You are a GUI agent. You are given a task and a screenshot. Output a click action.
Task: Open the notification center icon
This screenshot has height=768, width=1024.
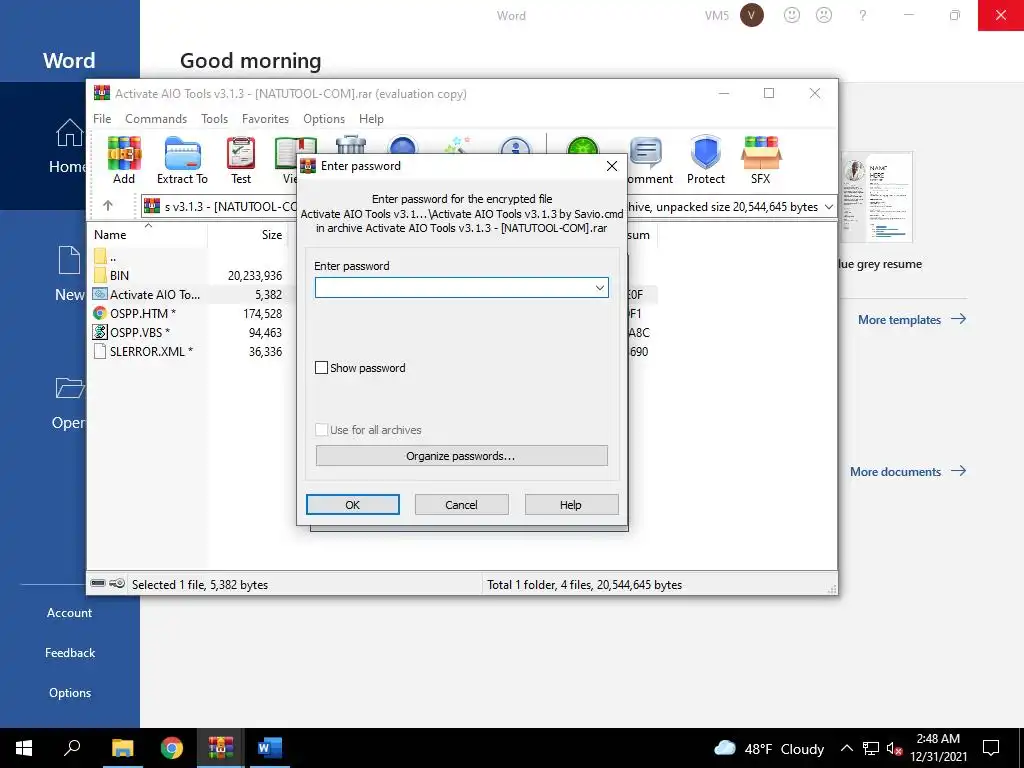[991, 748]
